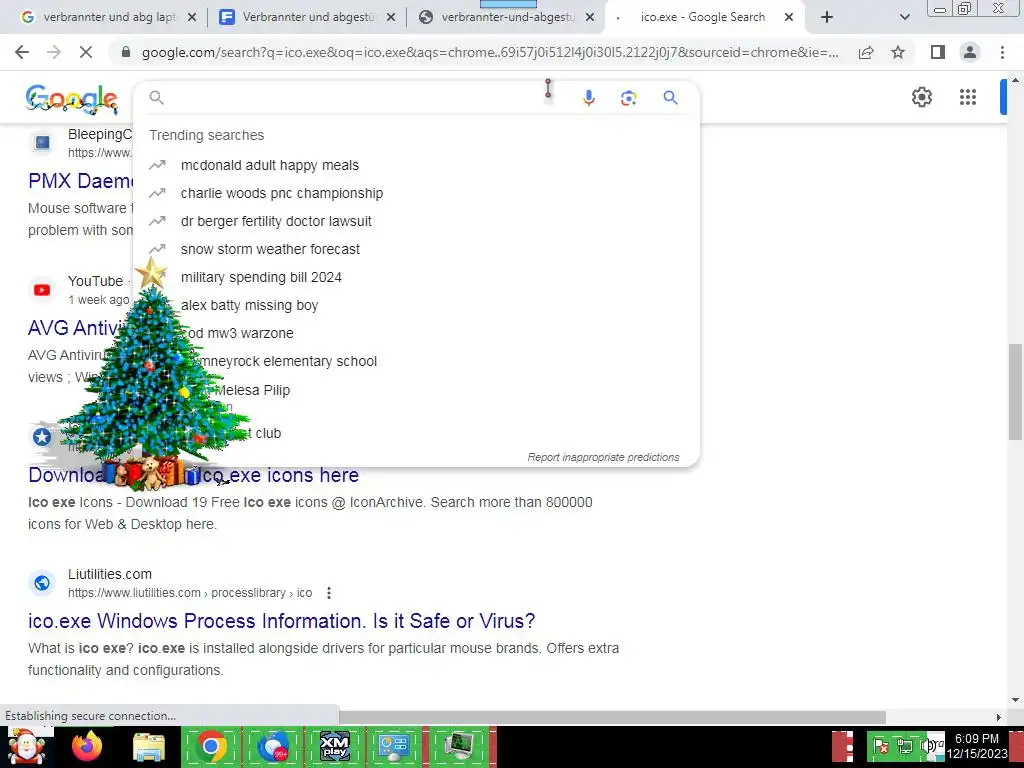Open File Explorer from the taskbar
This screenshot has height=768, width=1024.
(149, 747)
